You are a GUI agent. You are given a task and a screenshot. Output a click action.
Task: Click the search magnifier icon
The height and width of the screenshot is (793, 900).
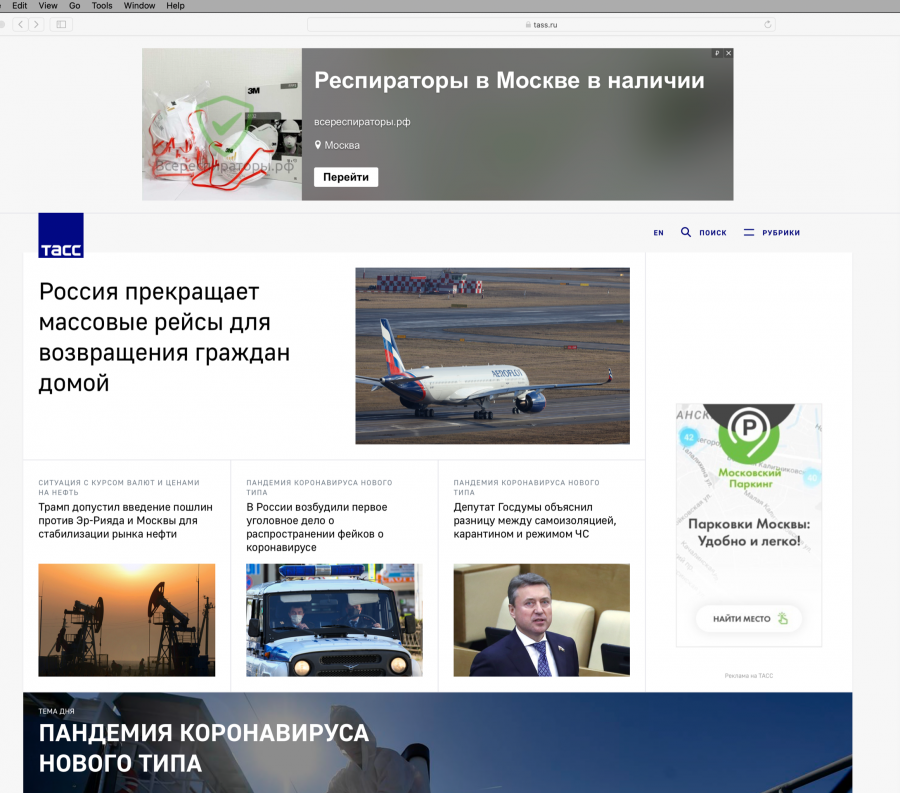click(686, 232)
